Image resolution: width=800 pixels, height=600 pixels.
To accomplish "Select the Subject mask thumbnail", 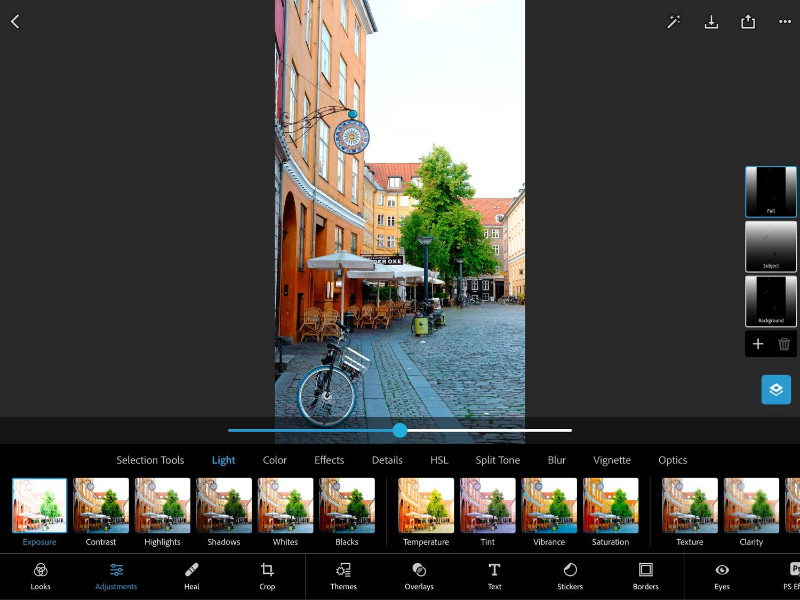I will 770,246.
